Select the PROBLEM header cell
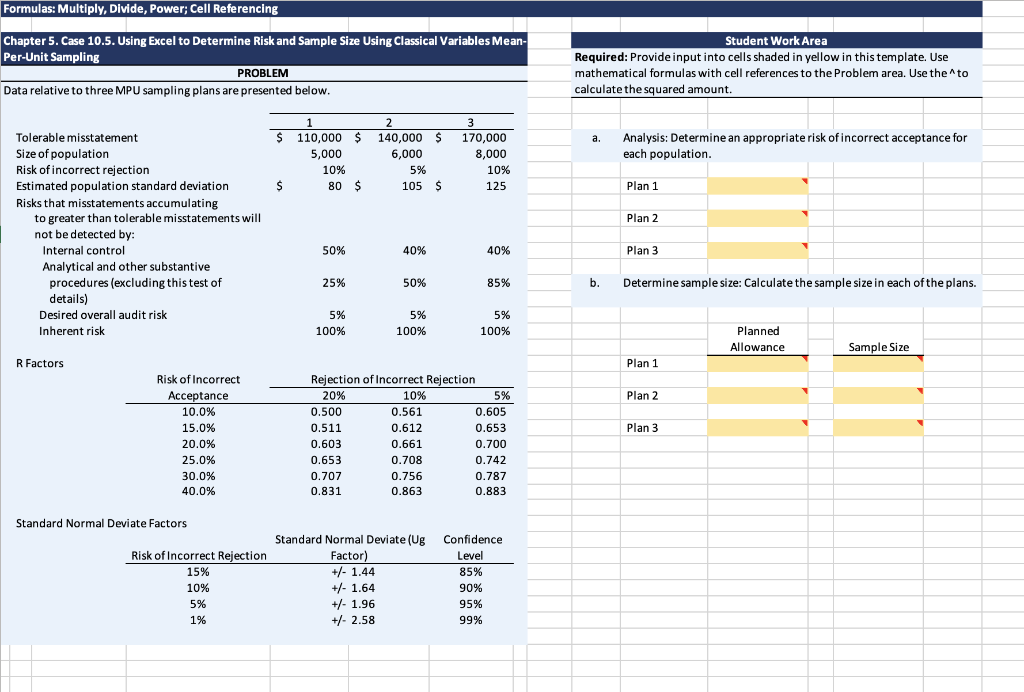Image resolution: width=1024 pixels, height=692 pixels. (265, 75)
